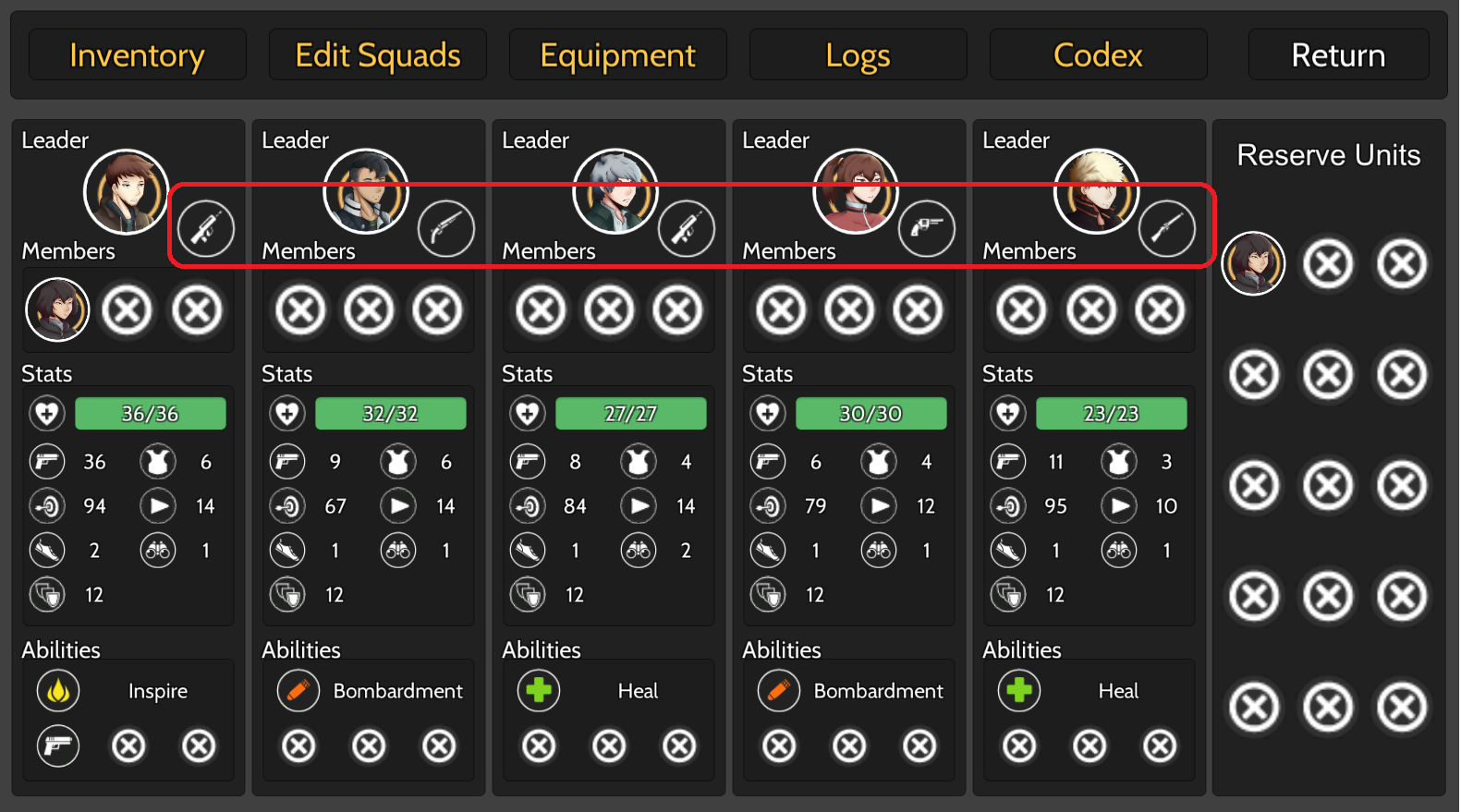Image resolution: width=1461 pixels, height=812 pixels.
Task: Open the Edit Squads screen
Action: (x=377, y=55)
